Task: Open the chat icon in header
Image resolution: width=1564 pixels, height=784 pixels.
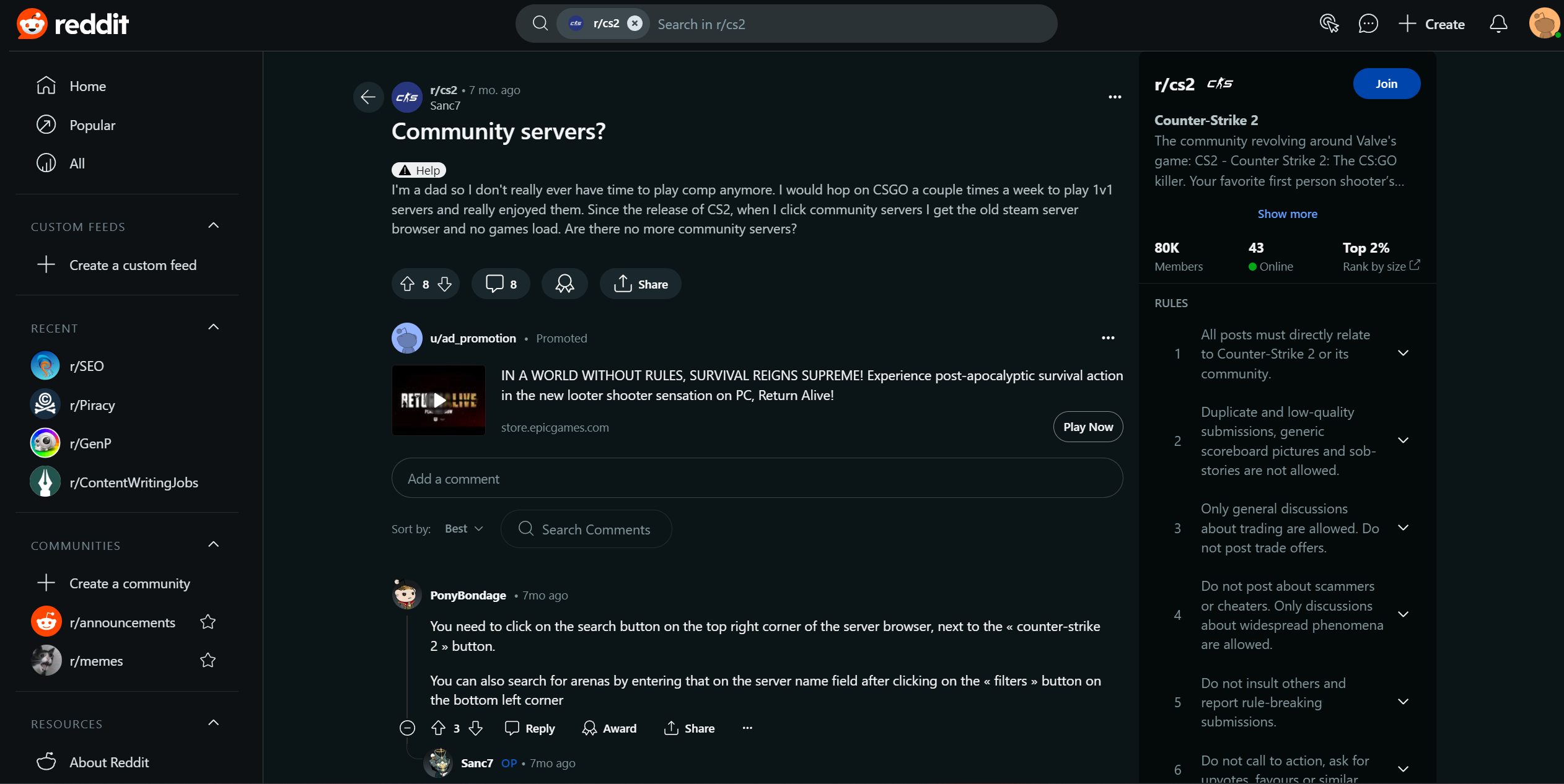Action: click(x=1368, y=24)
